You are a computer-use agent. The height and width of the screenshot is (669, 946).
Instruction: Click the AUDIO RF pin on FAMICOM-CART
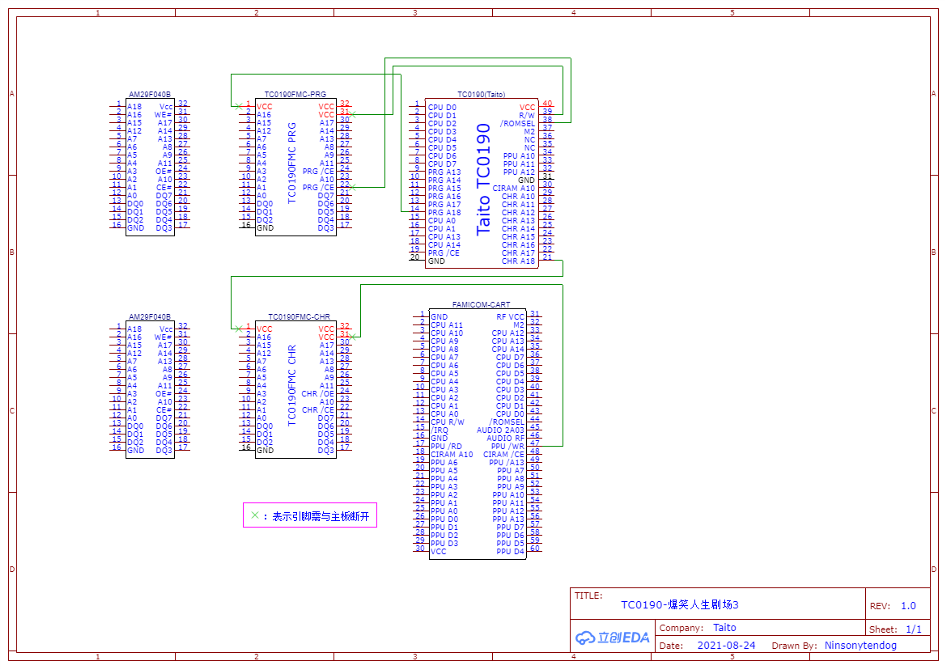(506, 438)
